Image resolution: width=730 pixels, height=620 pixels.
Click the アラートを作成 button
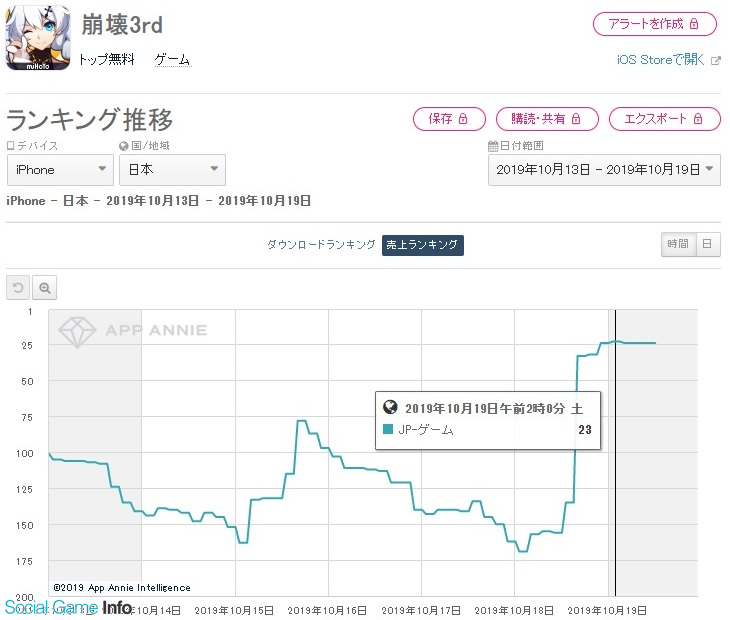coord(655,24)
